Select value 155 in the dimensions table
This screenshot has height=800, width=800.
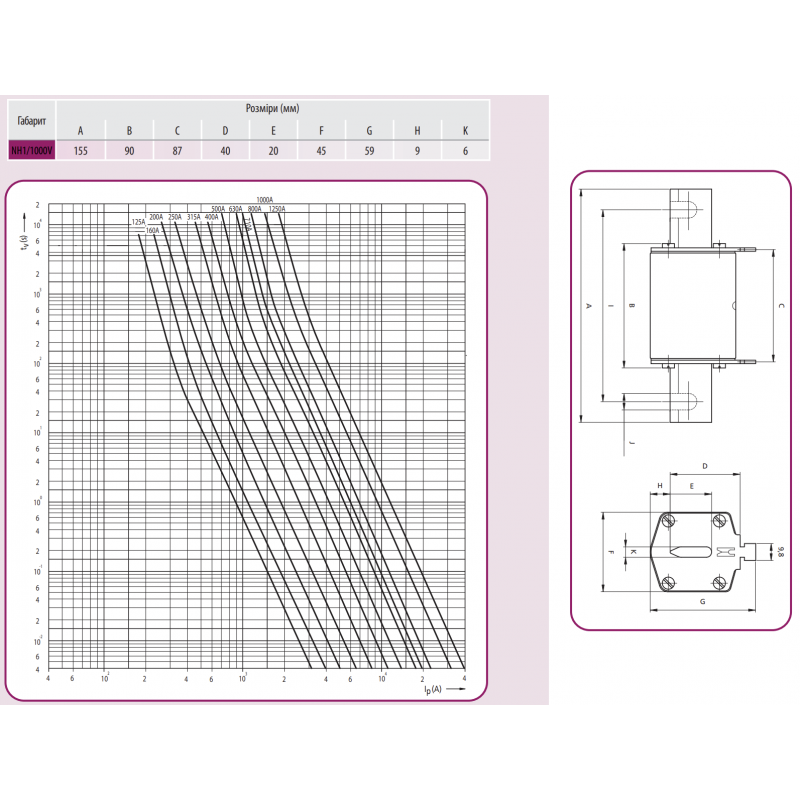tap(80, 151)
